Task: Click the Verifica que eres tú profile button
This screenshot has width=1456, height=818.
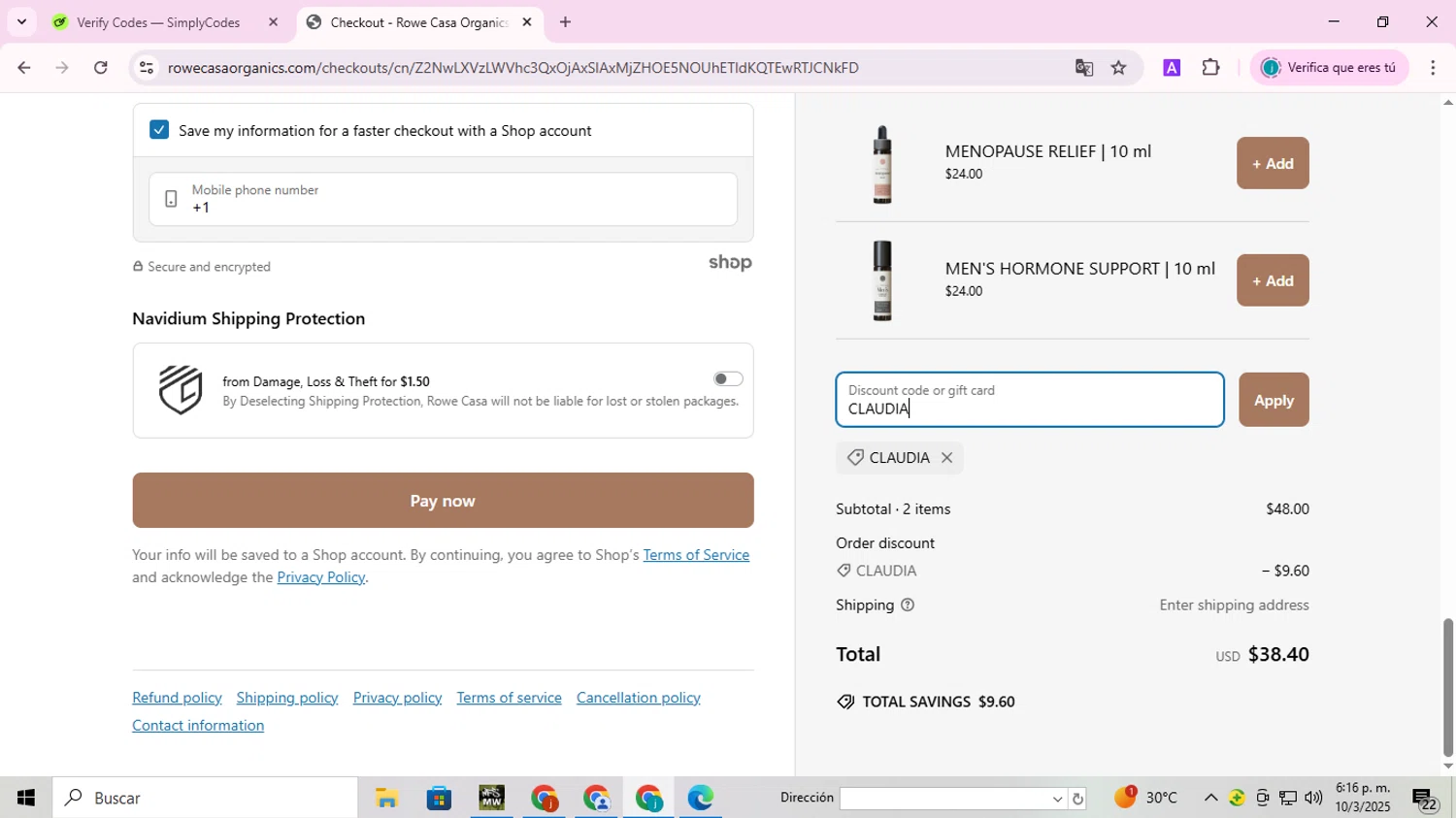Action: point(1329,67)
